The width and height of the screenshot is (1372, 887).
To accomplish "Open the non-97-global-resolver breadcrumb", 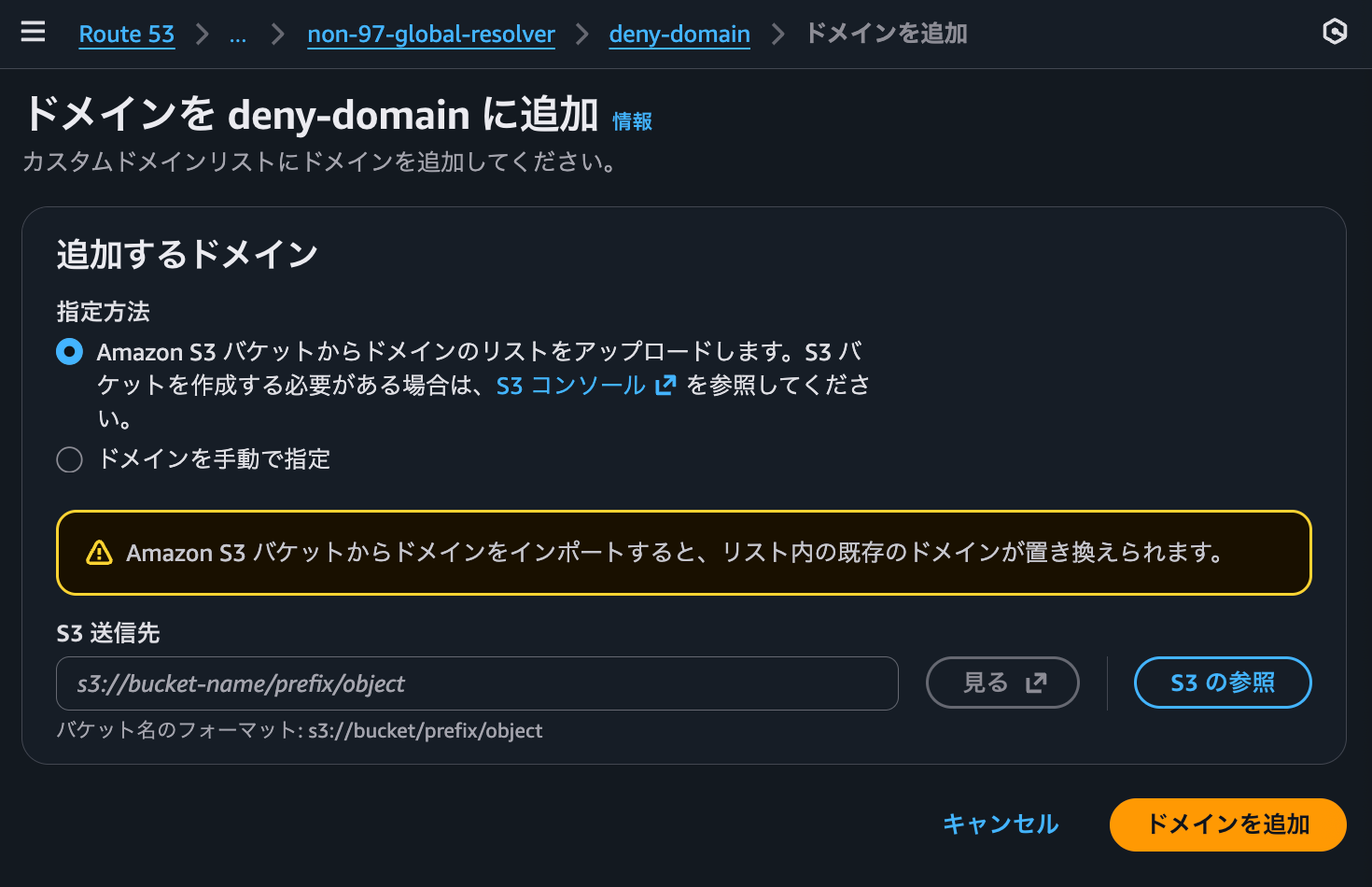I will click(430, 35).
